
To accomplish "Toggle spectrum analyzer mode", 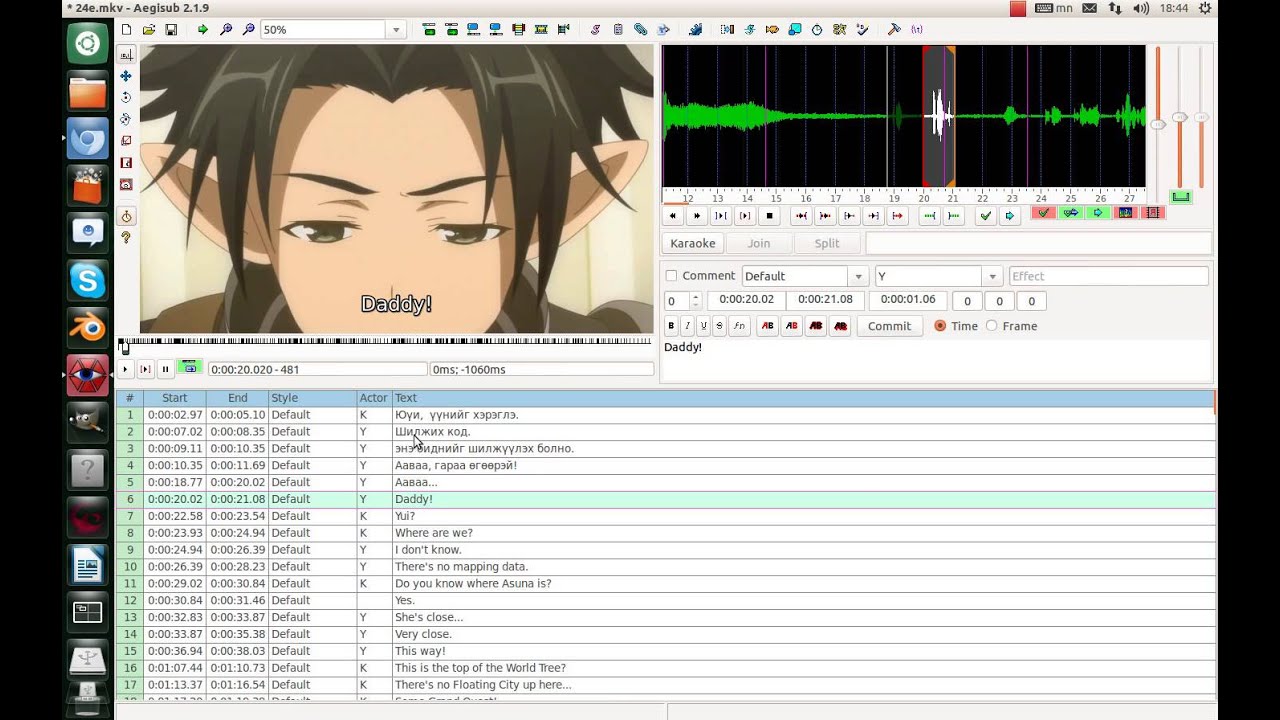I will pyautogui.click(x=1125, y=213).
